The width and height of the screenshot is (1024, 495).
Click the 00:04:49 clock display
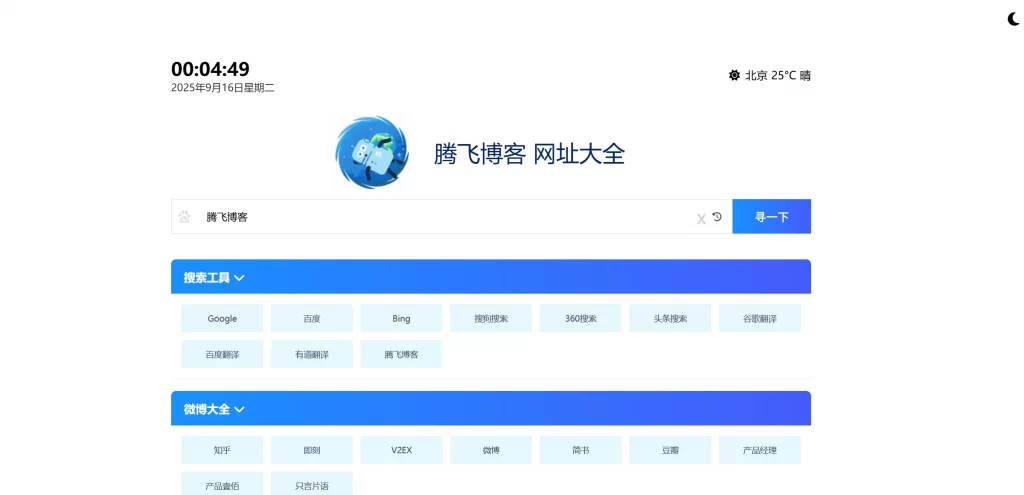[210, 69]
